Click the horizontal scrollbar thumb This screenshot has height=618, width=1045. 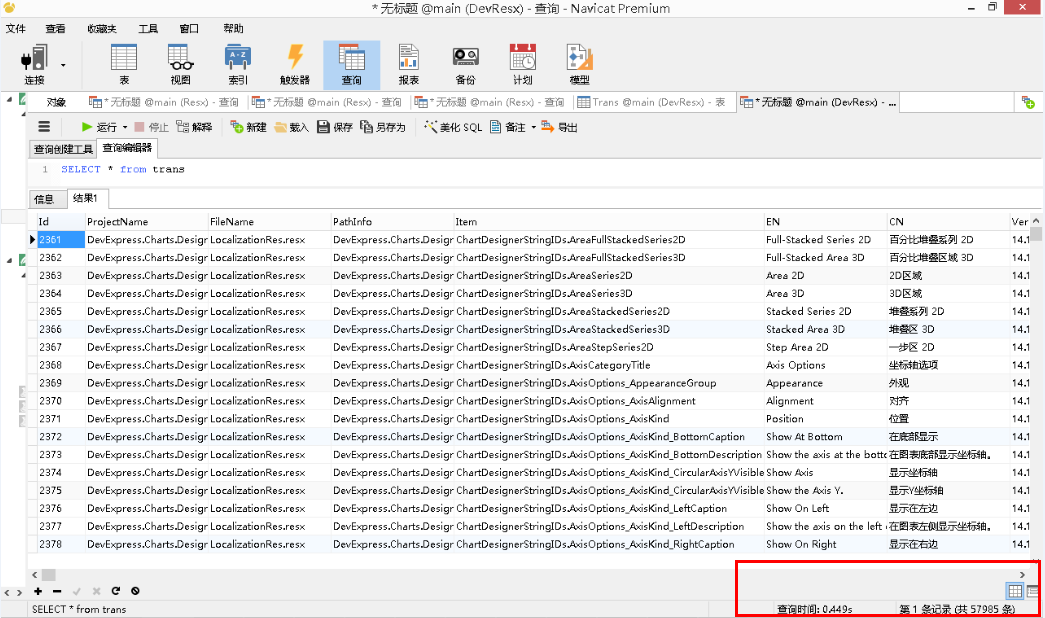(x=49, y=575)
